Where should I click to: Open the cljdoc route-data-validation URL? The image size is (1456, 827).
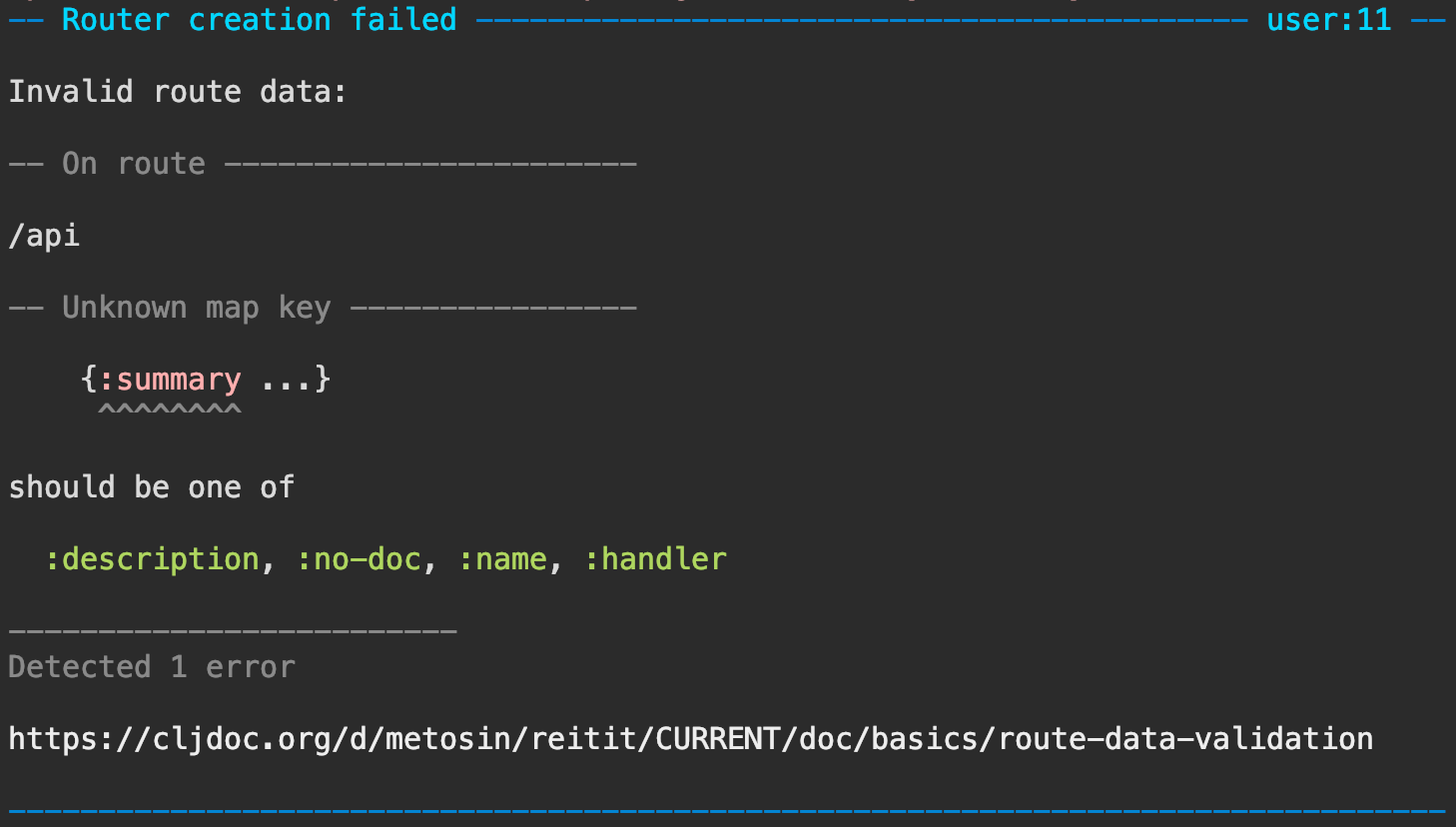point(690,739)
